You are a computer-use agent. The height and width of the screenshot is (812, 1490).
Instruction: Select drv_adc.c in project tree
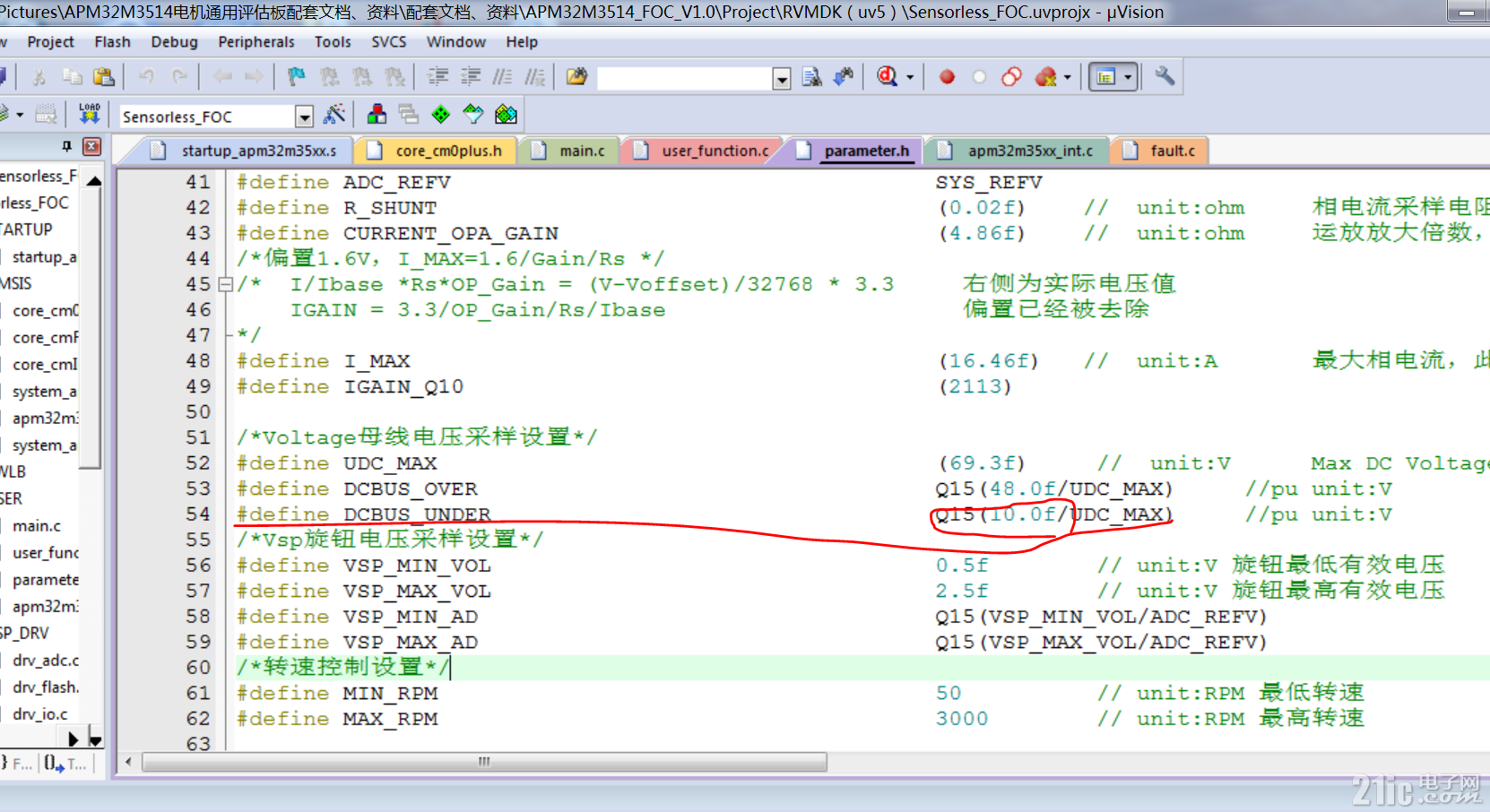(45, 661)
